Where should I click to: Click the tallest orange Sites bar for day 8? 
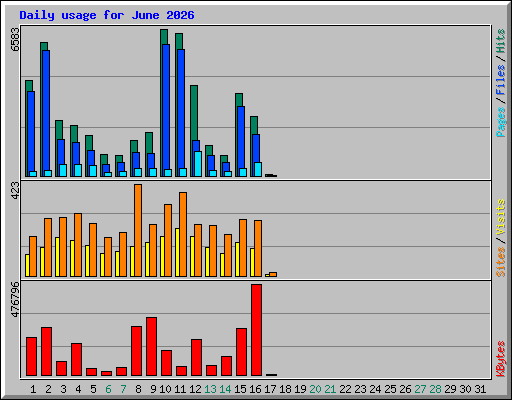click(x=138, y=230)
